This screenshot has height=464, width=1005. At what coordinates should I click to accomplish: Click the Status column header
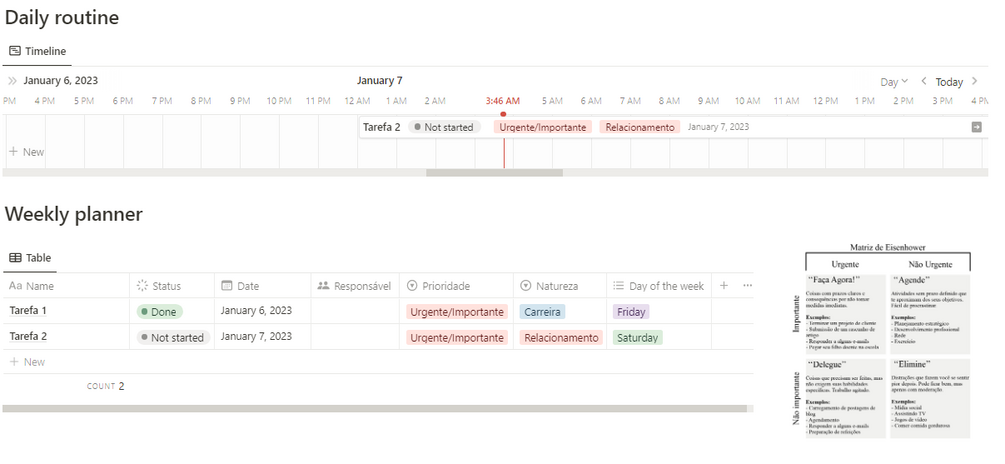tap(168, 286)
